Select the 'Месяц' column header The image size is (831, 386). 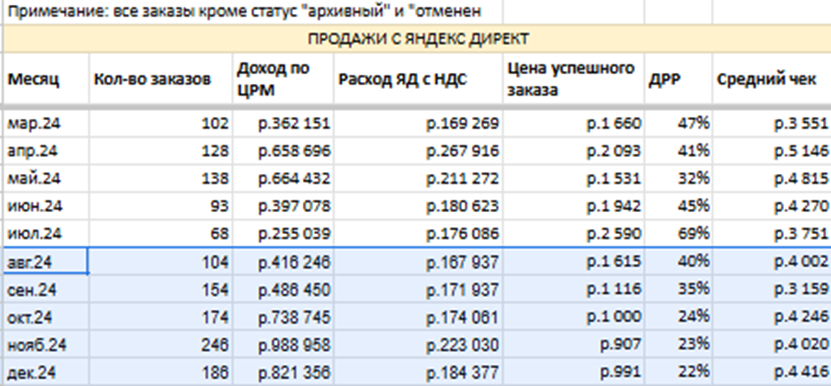(47, 79)
